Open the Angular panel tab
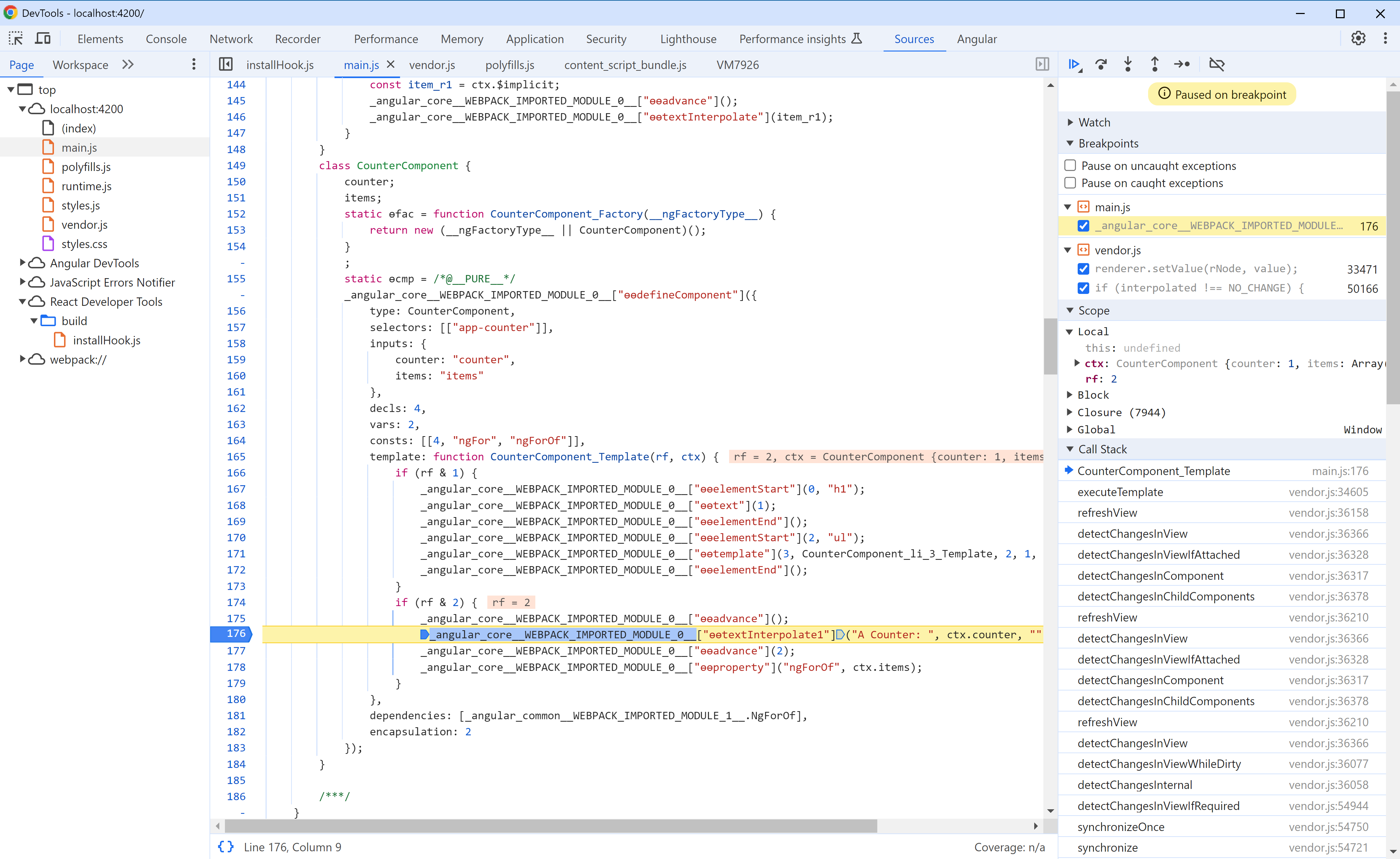 pyautogui.click(x=977, y=39)
